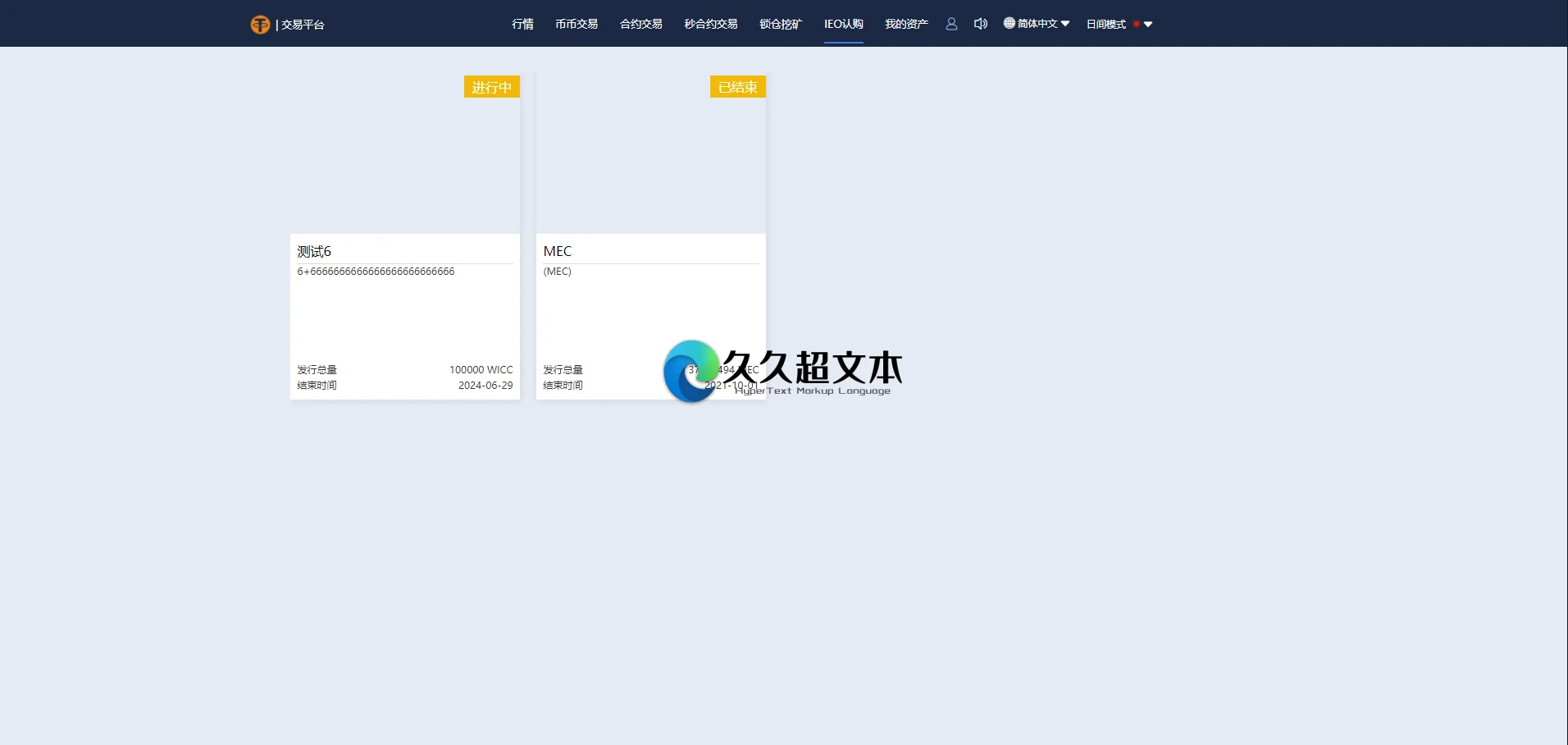Open the user account icon
The height and width of the screenshot is (745, 1568).
pos(951,24)
